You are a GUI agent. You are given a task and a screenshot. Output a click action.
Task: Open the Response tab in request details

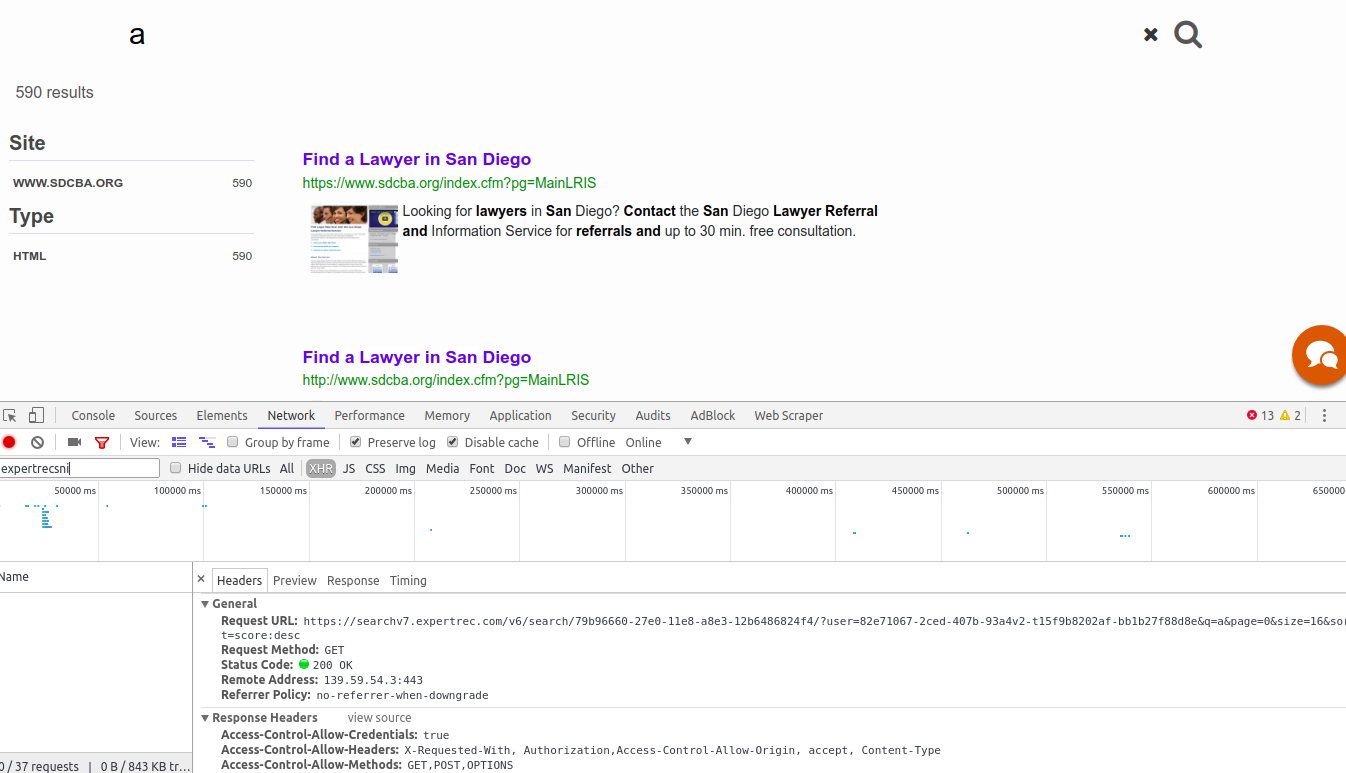[352, 580]
